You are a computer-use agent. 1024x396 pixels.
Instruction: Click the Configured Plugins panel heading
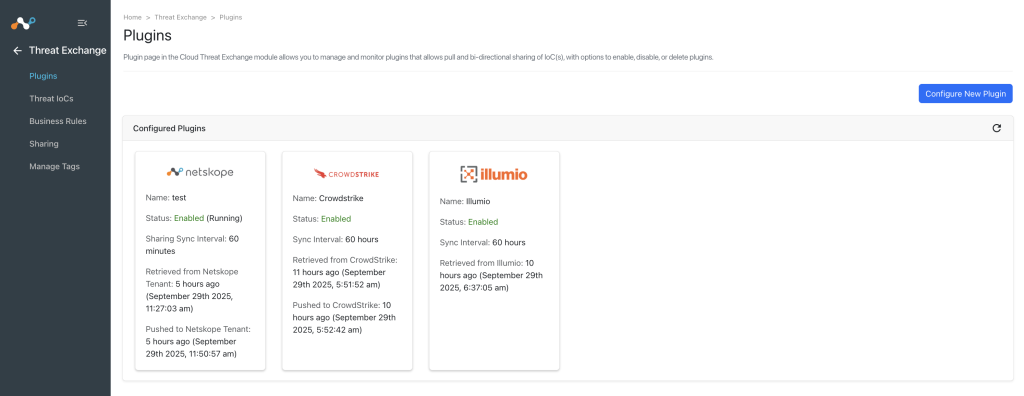169,129
